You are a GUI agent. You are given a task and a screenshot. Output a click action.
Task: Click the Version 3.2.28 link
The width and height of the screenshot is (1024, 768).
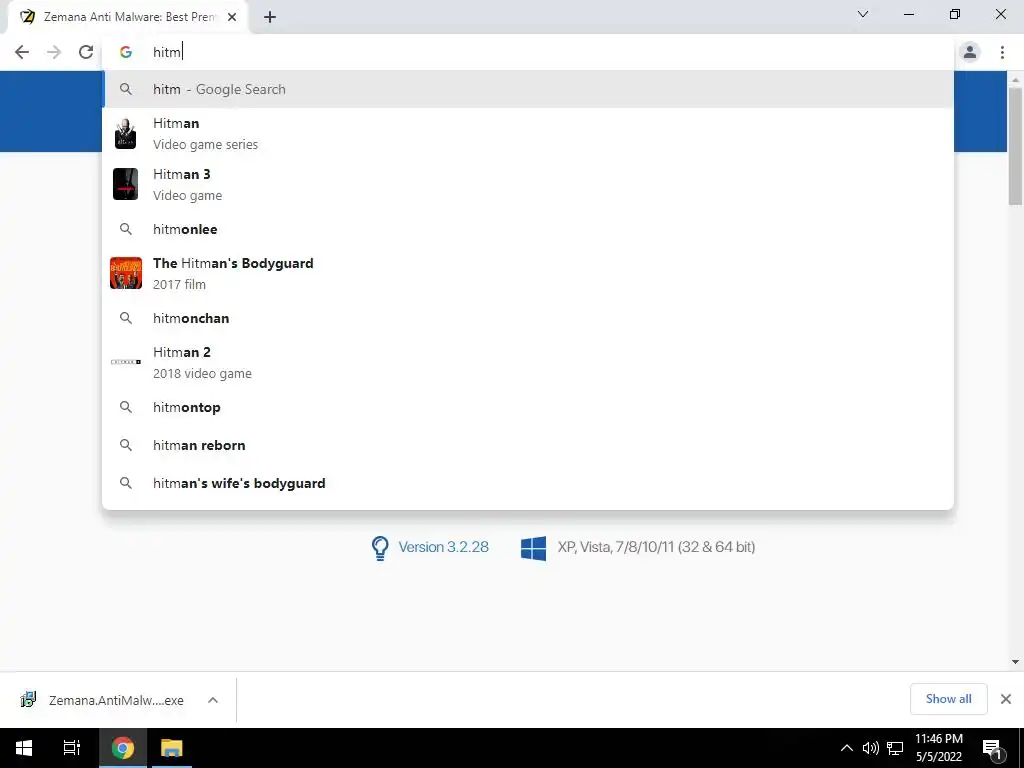(x=443, y=547)
